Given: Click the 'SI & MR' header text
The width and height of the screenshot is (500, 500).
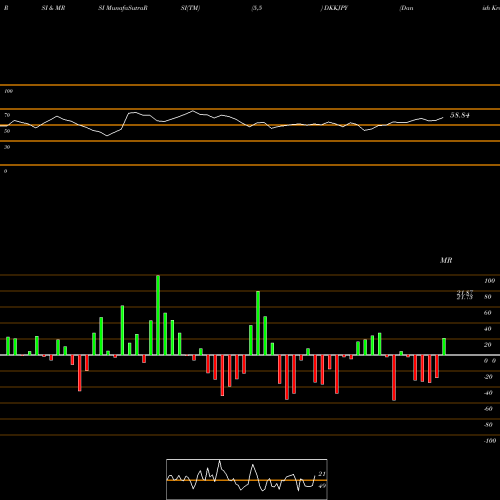Looking at the screenshot, I should 53,8.
